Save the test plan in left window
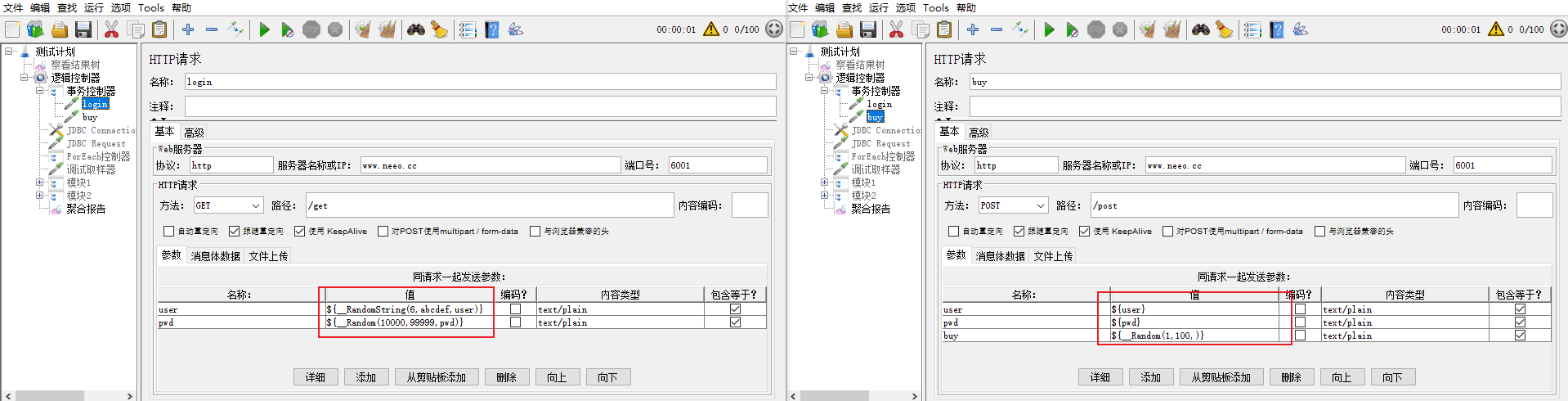Viewport: 1568px width, 401px height. [x=83, y=29]
